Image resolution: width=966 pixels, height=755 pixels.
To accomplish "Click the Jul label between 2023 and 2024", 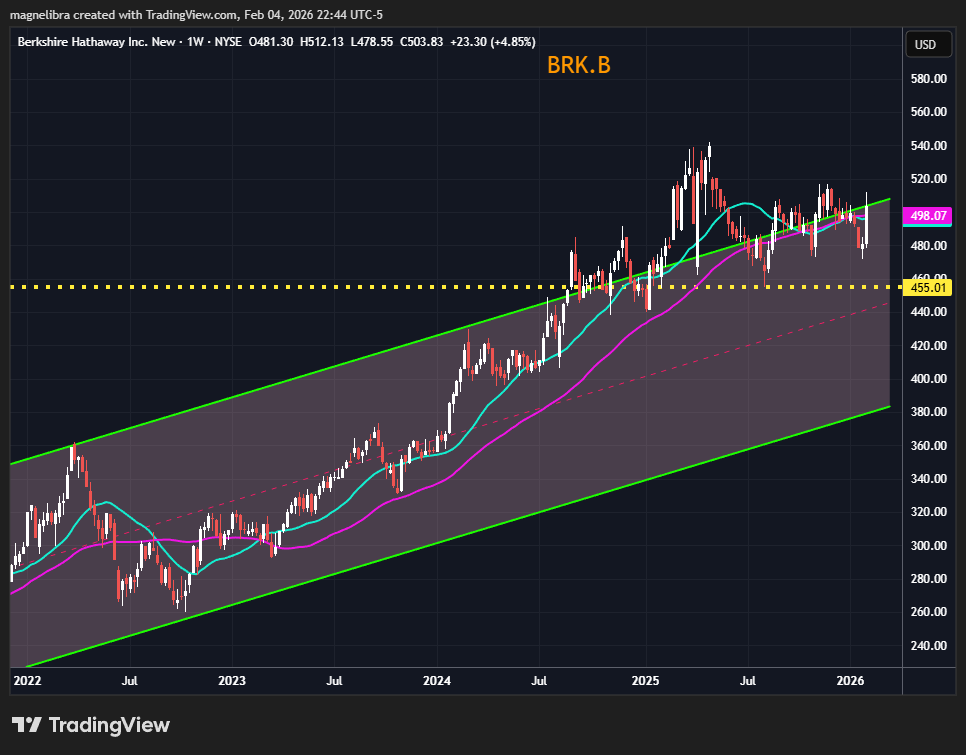I will click(x=334, y=681).
